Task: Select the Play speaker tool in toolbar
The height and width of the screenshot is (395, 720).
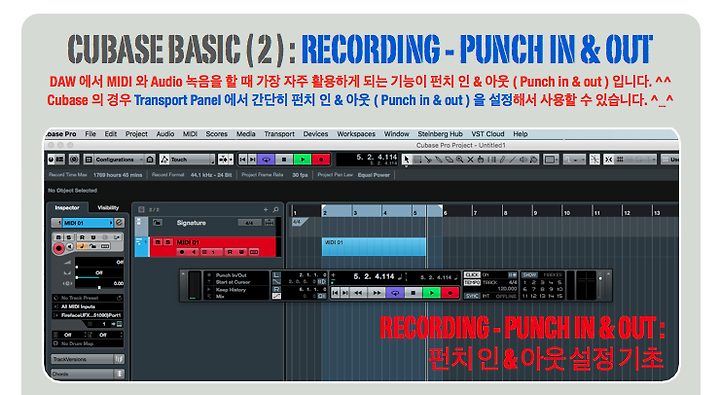Action: point(523,159)
